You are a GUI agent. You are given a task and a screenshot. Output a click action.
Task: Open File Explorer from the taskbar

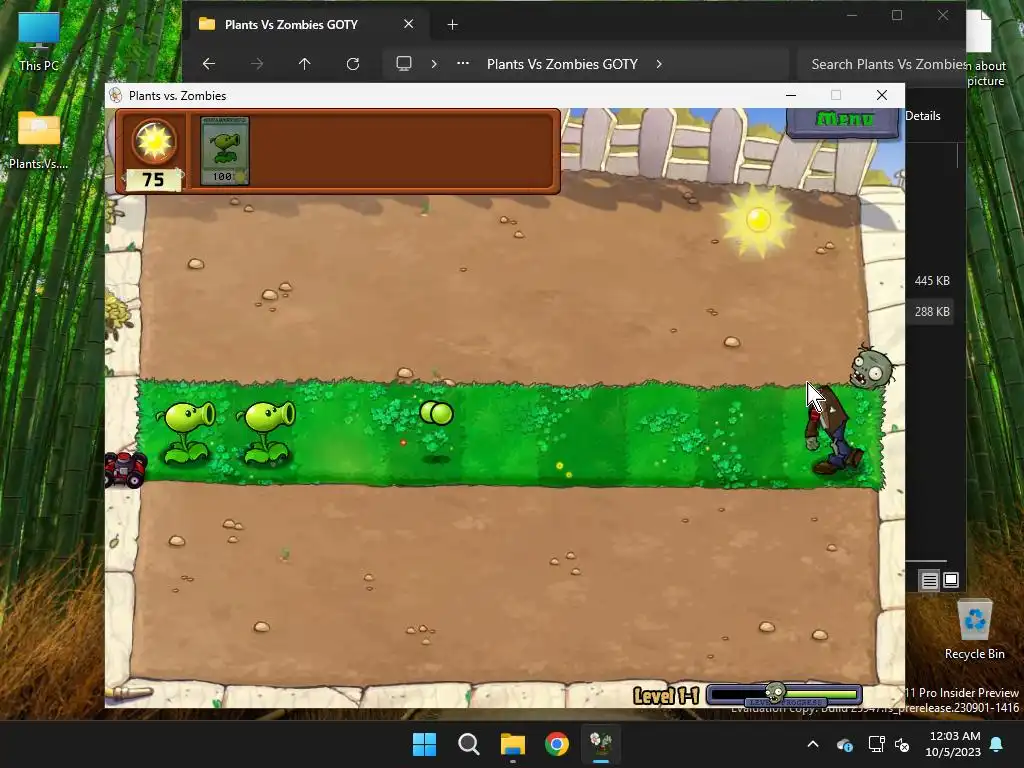click(x=513, y=744)
